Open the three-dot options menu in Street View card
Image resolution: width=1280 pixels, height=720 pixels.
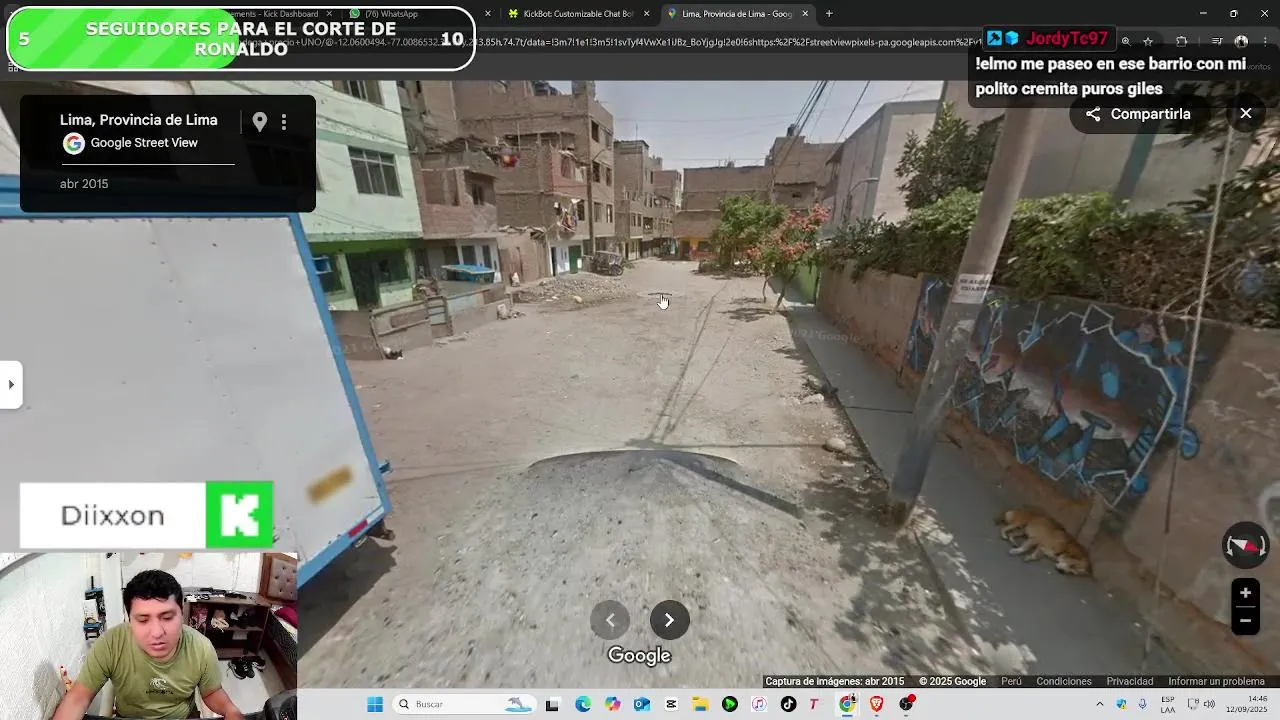284,122
